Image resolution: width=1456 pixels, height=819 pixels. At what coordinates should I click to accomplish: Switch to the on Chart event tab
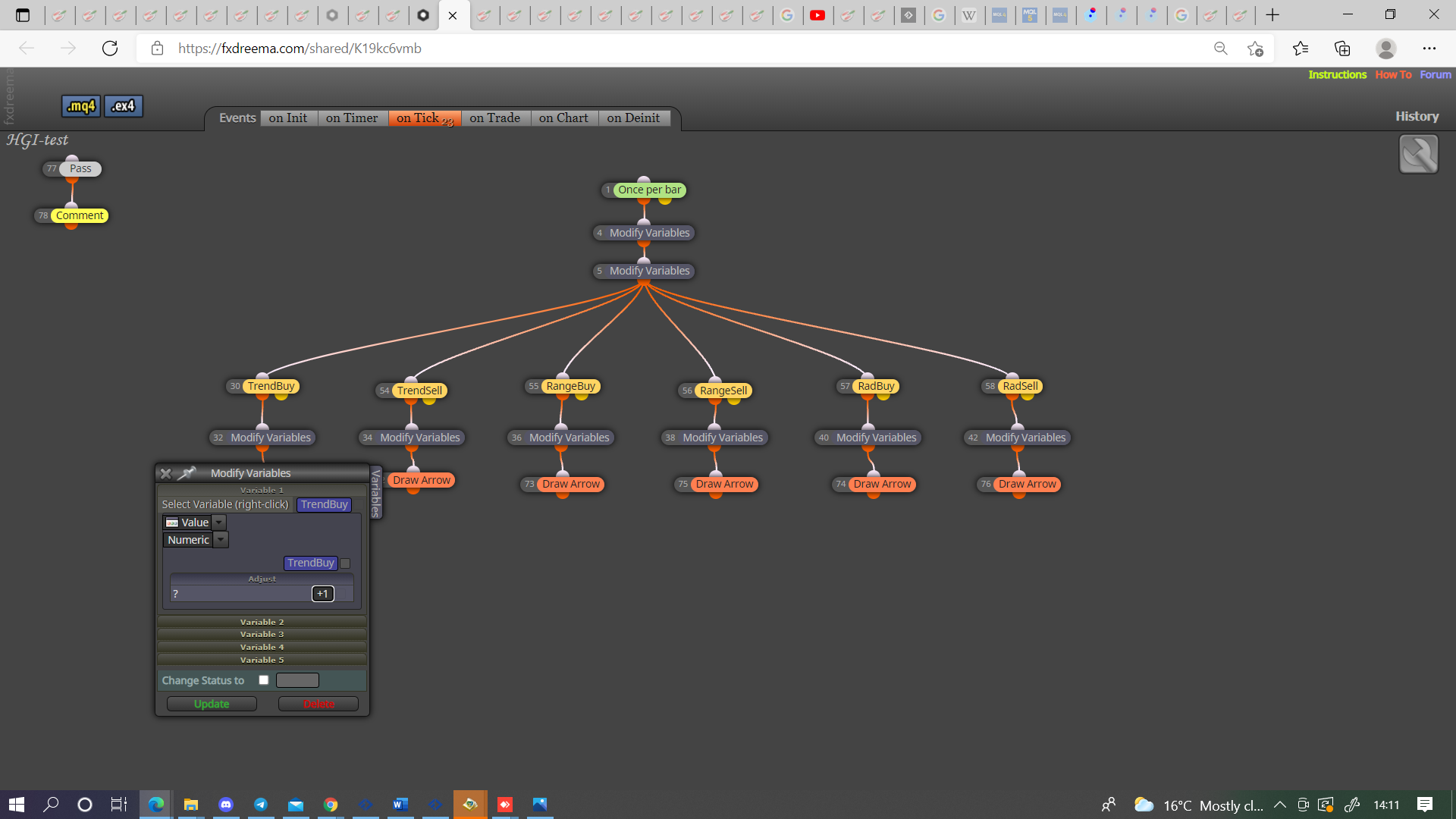(x=563, y=118)
